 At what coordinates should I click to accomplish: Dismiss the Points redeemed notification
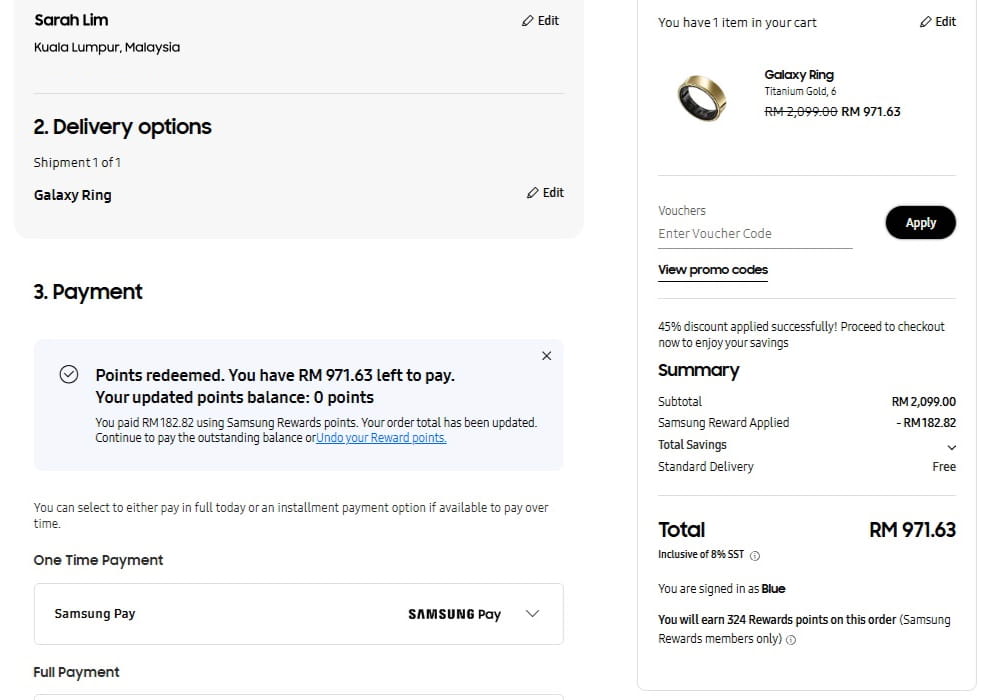(x=546, y=355)
